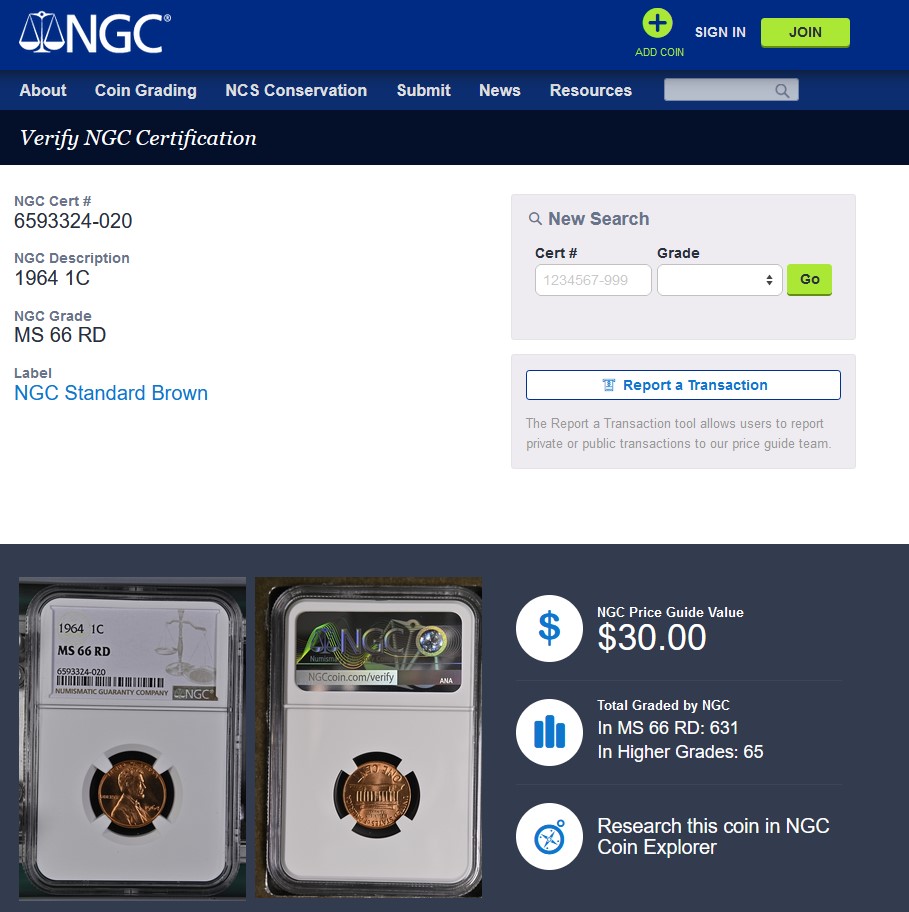Click the New Search magnifier icon
This screenshot has width=909, height=912.
click(535, 219)
